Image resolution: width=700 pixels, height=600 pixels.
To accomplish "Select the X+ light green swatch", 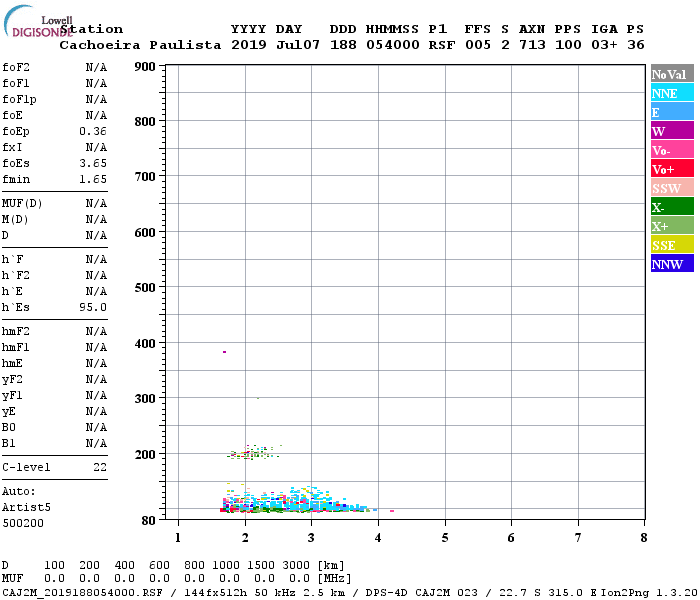I will (672, 226).
